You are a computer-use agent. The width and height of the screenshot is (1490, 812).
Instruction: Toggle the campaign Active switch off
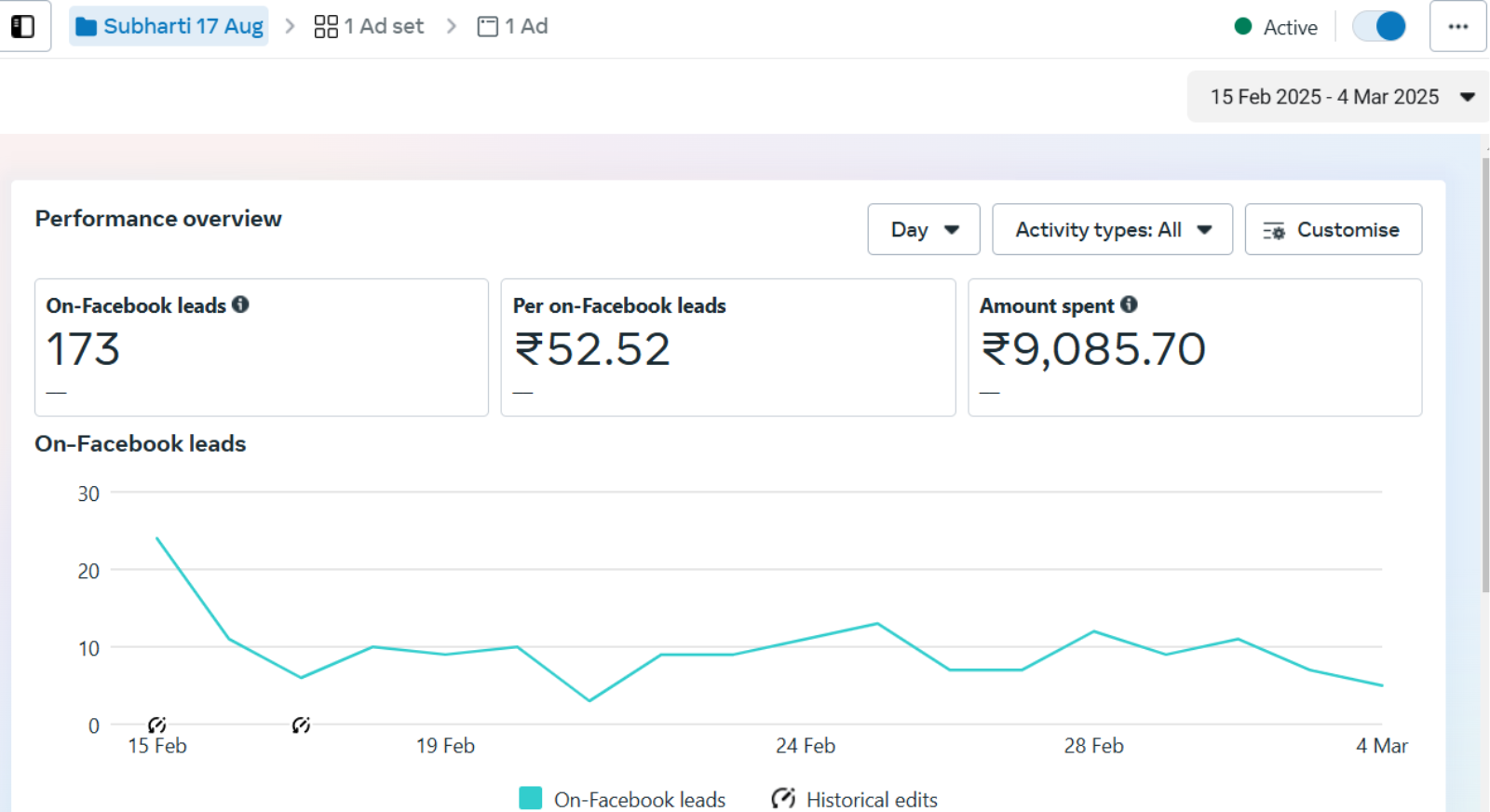pos(1379,26)
